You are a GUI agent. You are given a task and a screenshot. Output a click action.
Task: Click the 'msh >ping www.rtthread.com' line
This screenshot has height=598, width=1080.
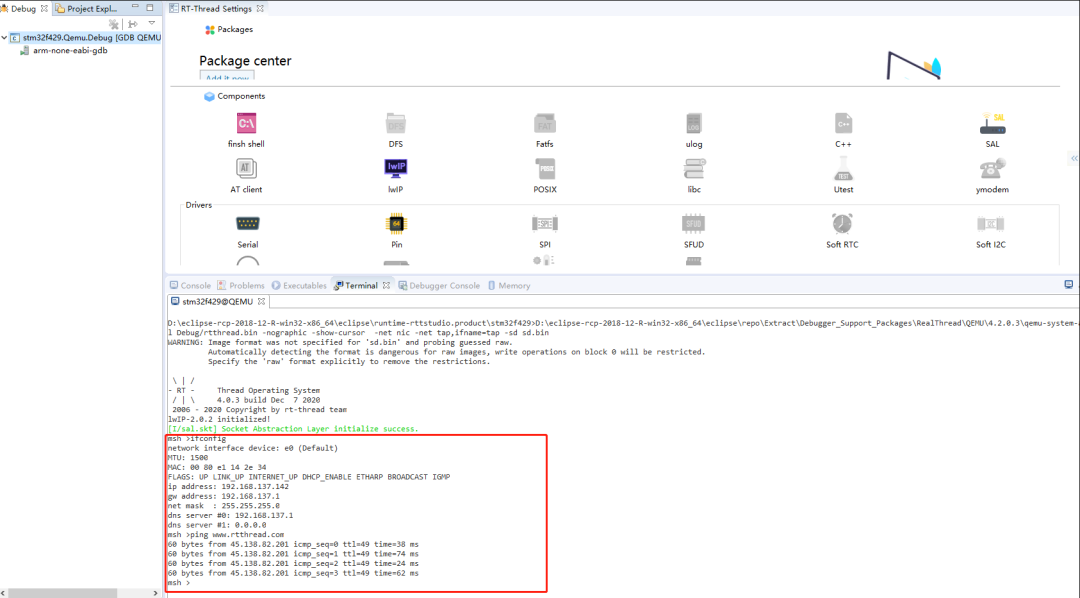click(226, 535)
